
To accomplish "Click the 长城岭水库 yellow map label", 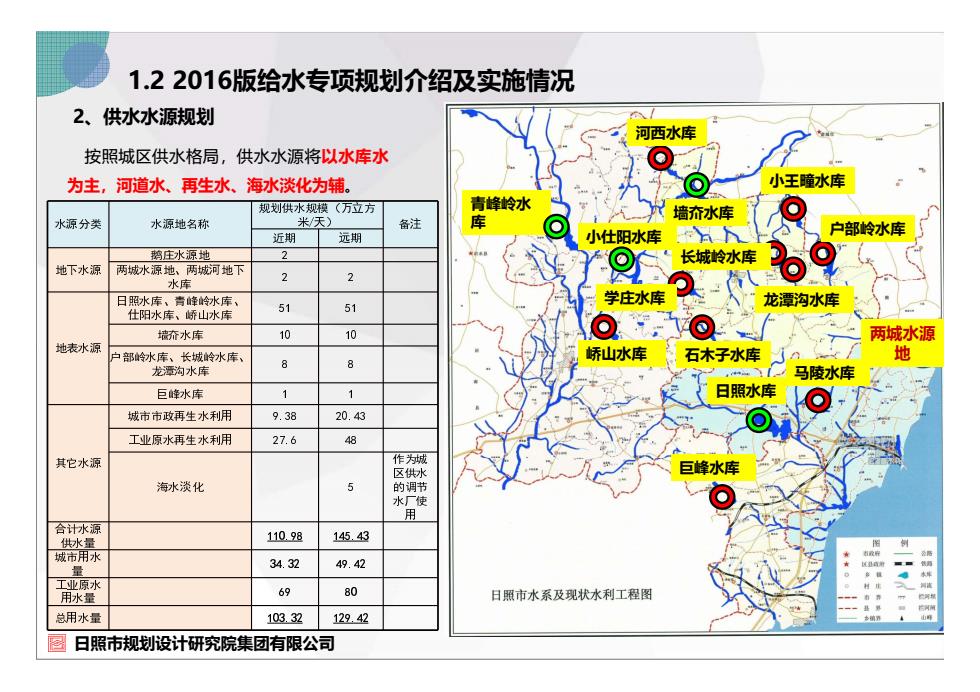I will 719,257.
